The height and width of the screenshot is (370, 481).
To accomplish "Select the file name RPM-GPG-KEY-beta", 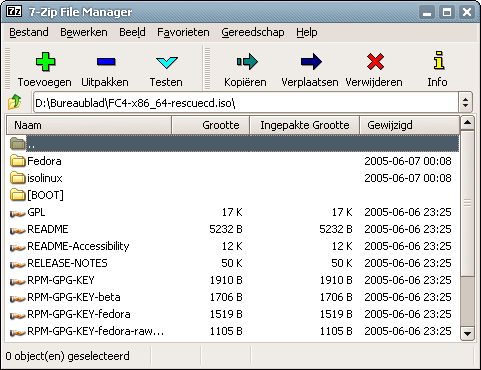I will 74,297.
